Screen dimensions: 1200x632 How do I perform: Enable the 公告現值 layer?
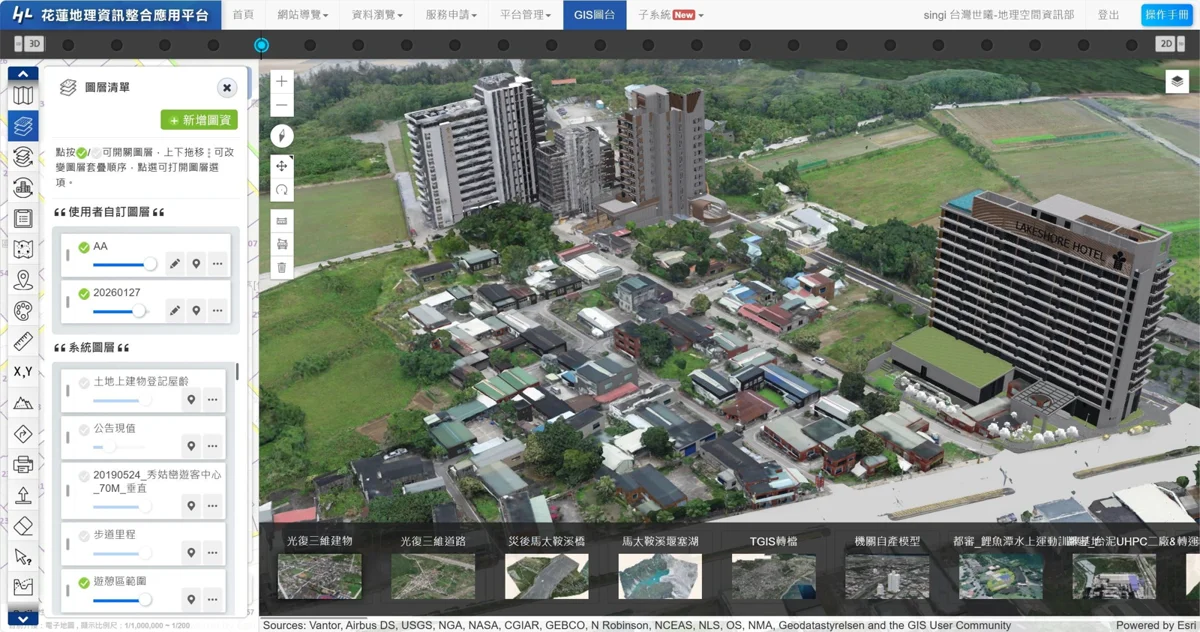point(84,429)
